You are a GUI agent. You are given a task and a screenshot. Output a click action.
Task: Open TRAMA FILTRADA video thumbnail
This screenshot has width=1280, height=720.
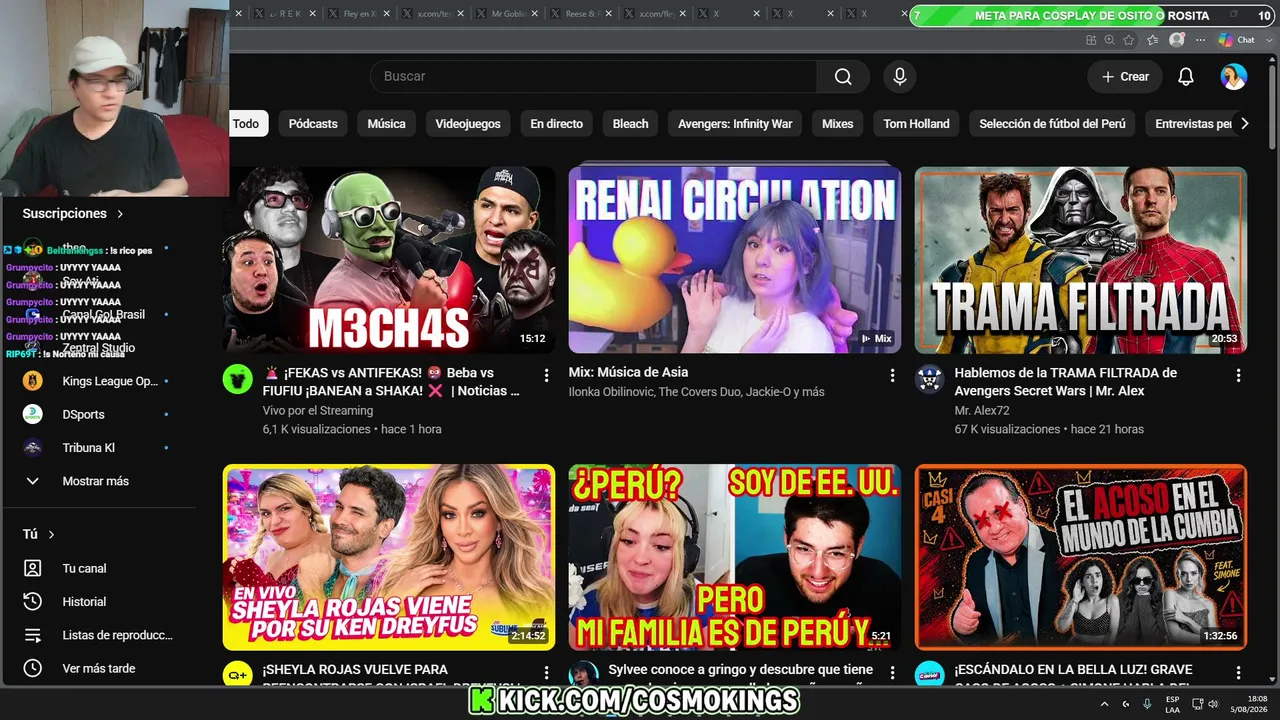click(x=1081, y=260)
